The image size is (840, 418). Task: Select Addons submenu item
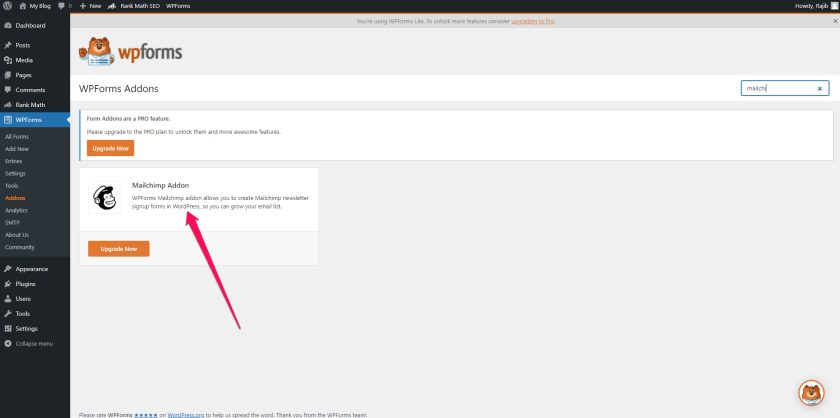(15, 198)
